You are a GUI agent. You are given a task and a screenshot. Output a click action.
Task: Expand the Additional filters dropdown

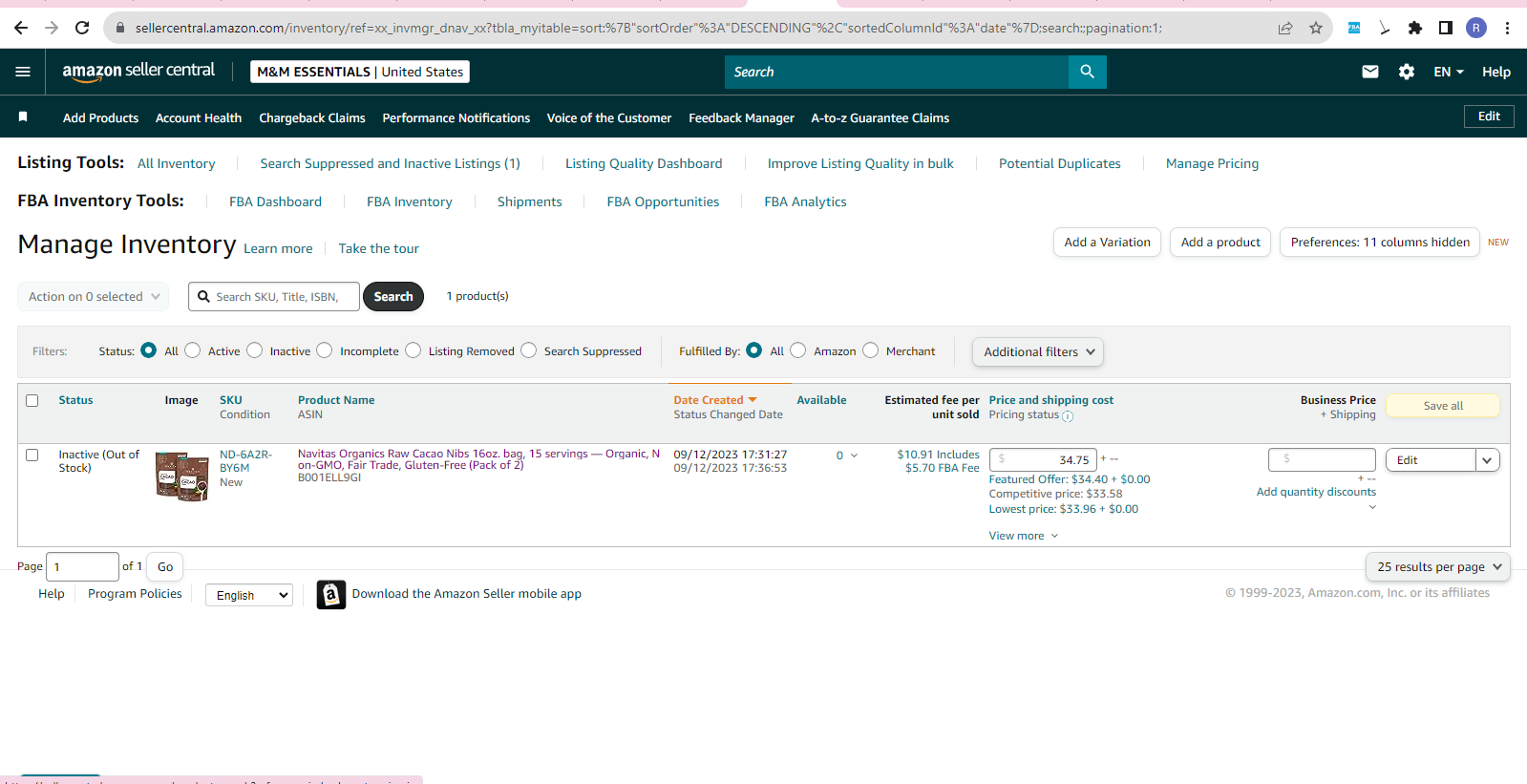click(1038, 352)
